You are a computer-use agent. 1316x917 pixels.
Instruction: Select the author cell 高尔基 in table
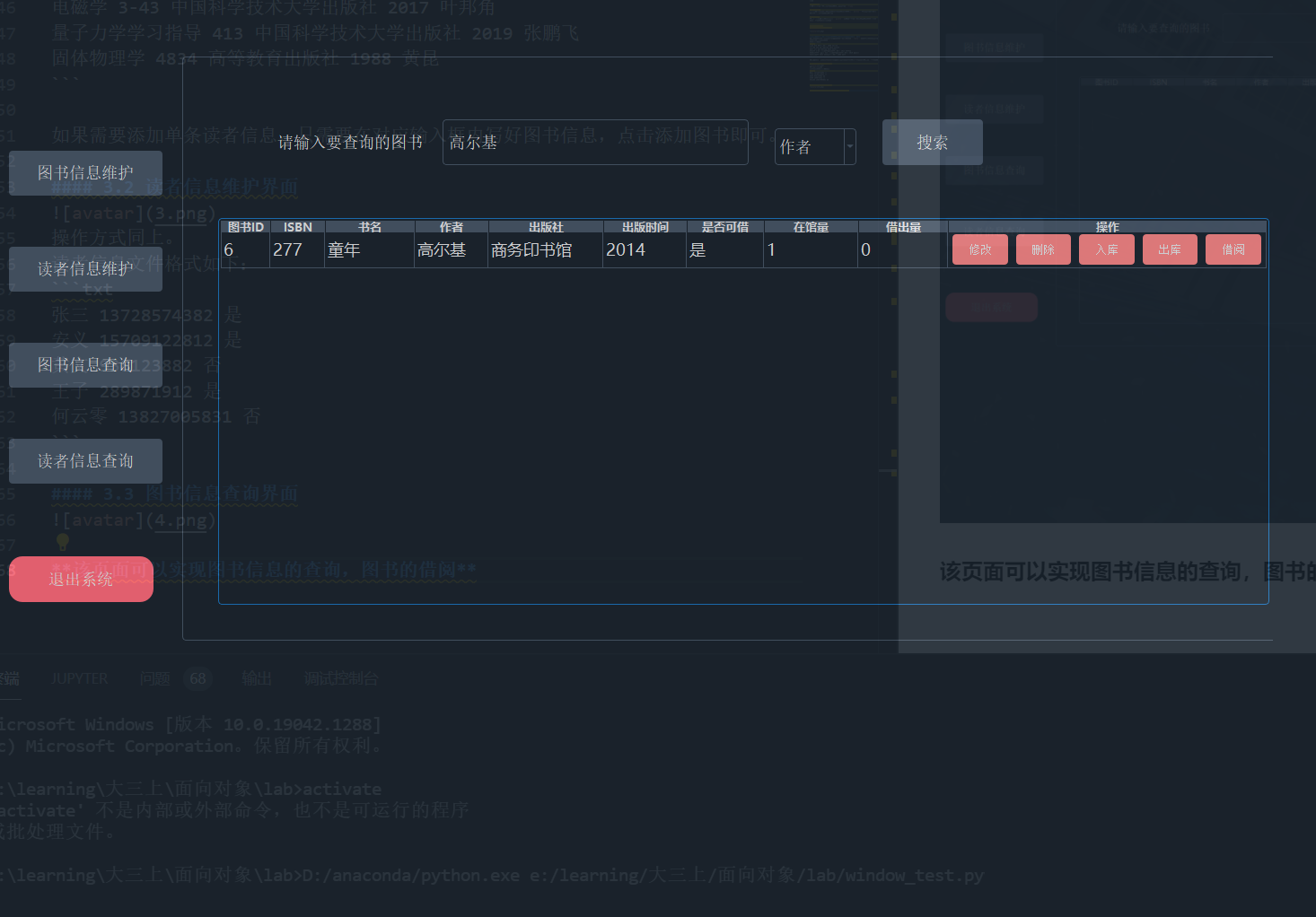452,250
